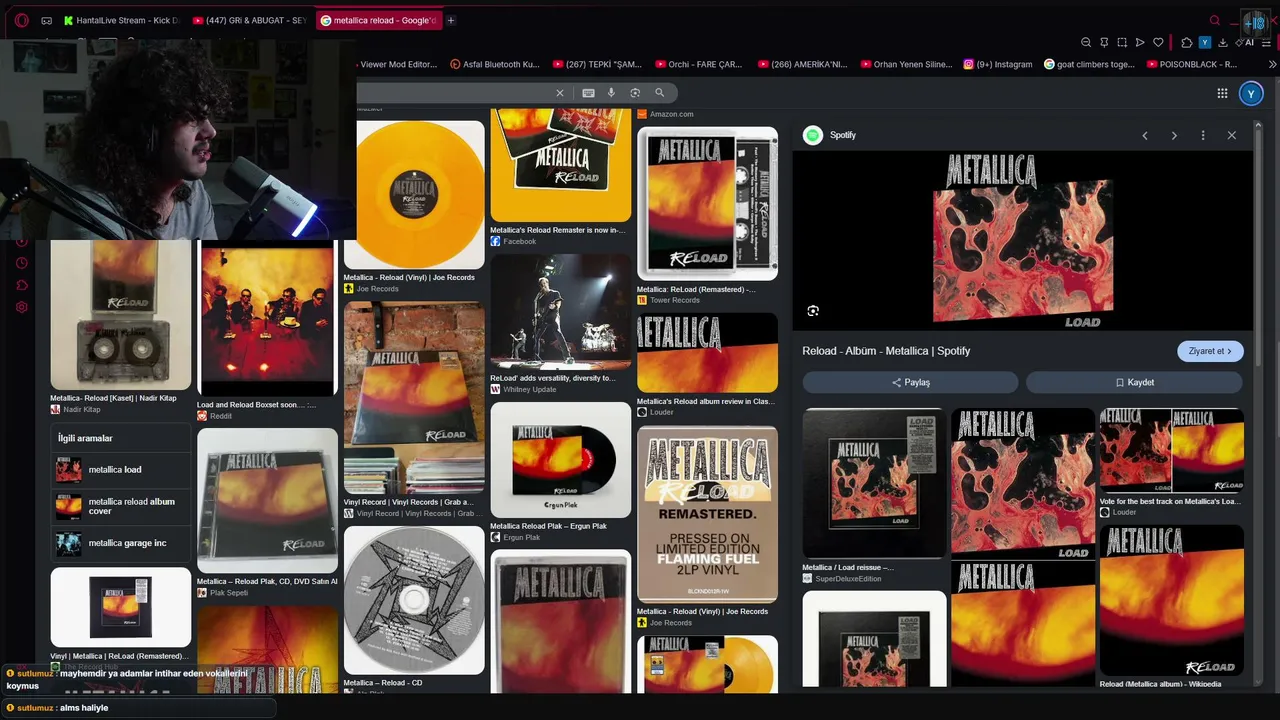Go to previous image in preview panel
The height and width of the screenshot is (720, 1280).
1145,135
